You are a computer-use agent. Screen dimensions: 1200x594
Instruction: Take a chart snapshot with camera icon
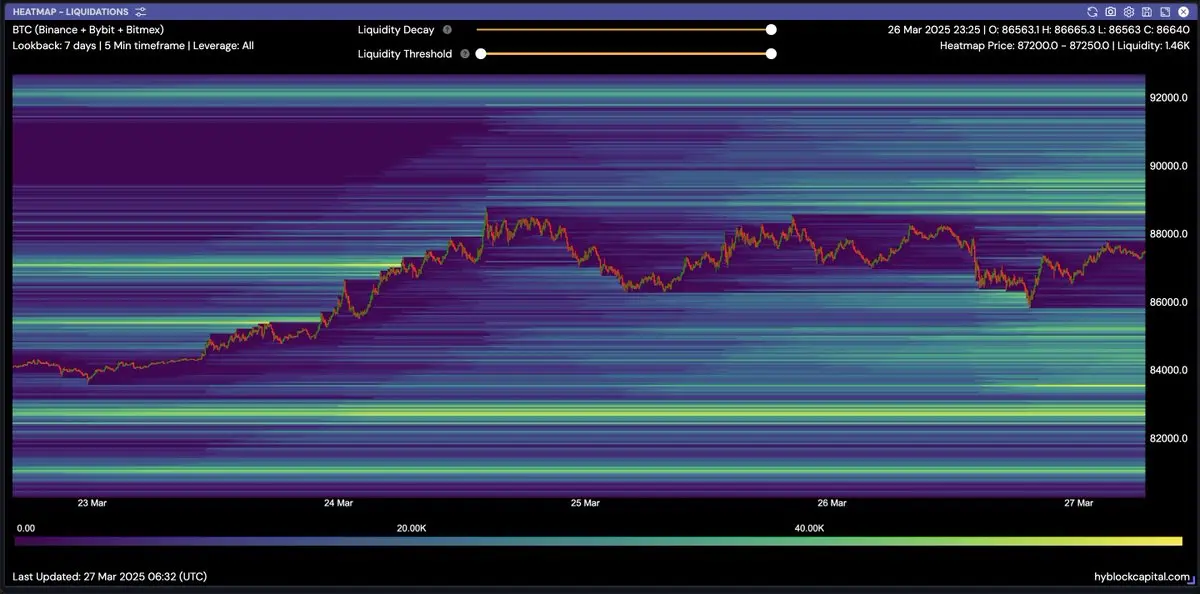tap(1110, 12)
